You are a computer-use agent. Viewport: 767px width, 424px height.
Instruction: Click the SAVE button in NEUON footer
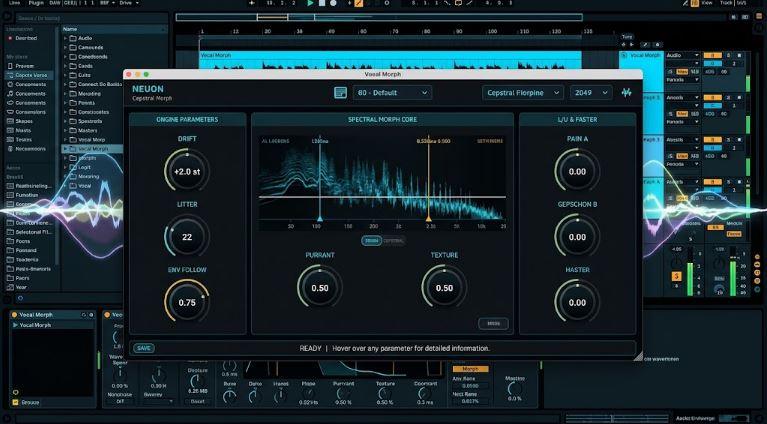pos(144,348)
